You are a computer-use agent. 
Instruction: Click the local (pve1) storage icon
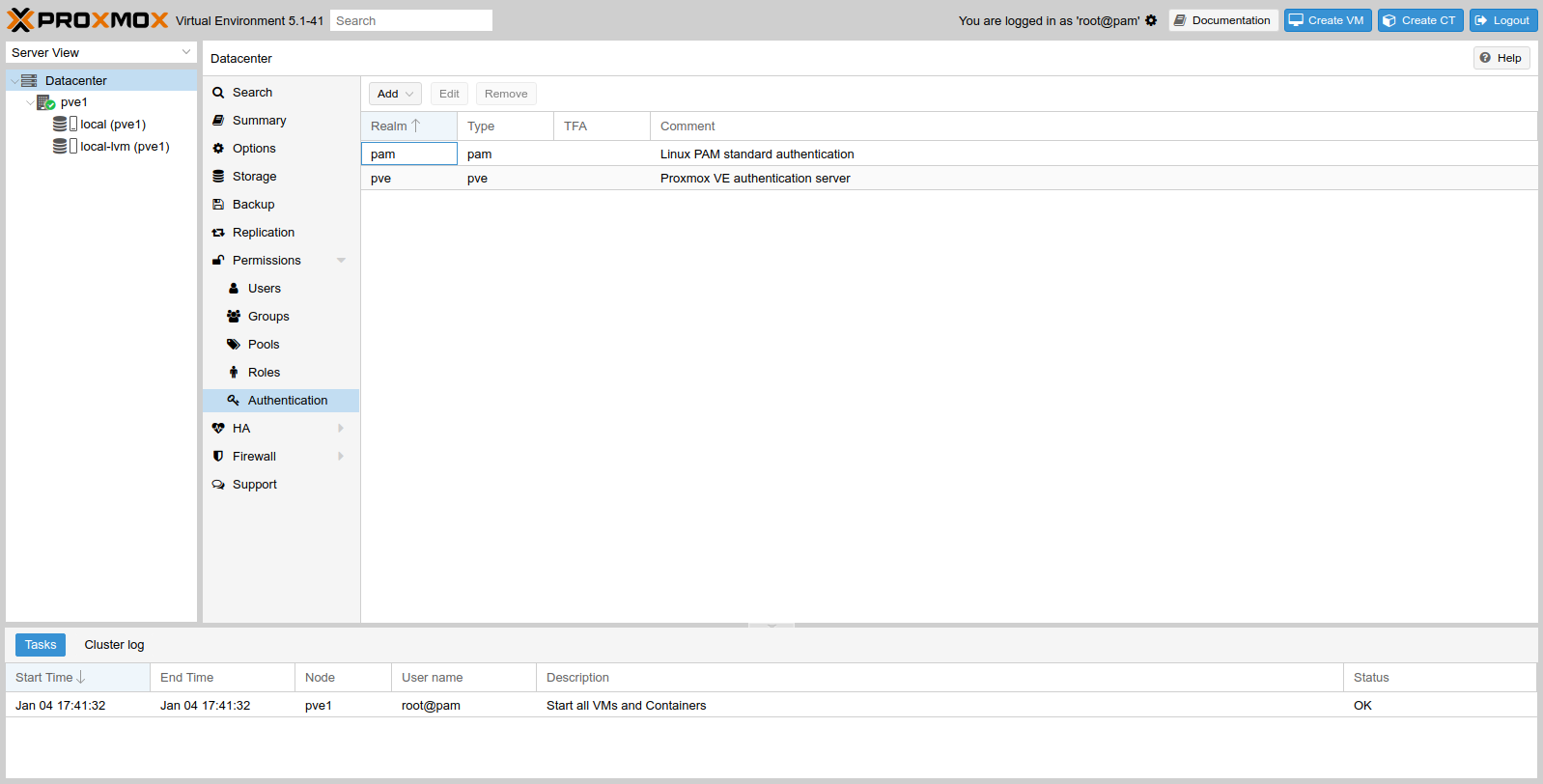(65, 125)
